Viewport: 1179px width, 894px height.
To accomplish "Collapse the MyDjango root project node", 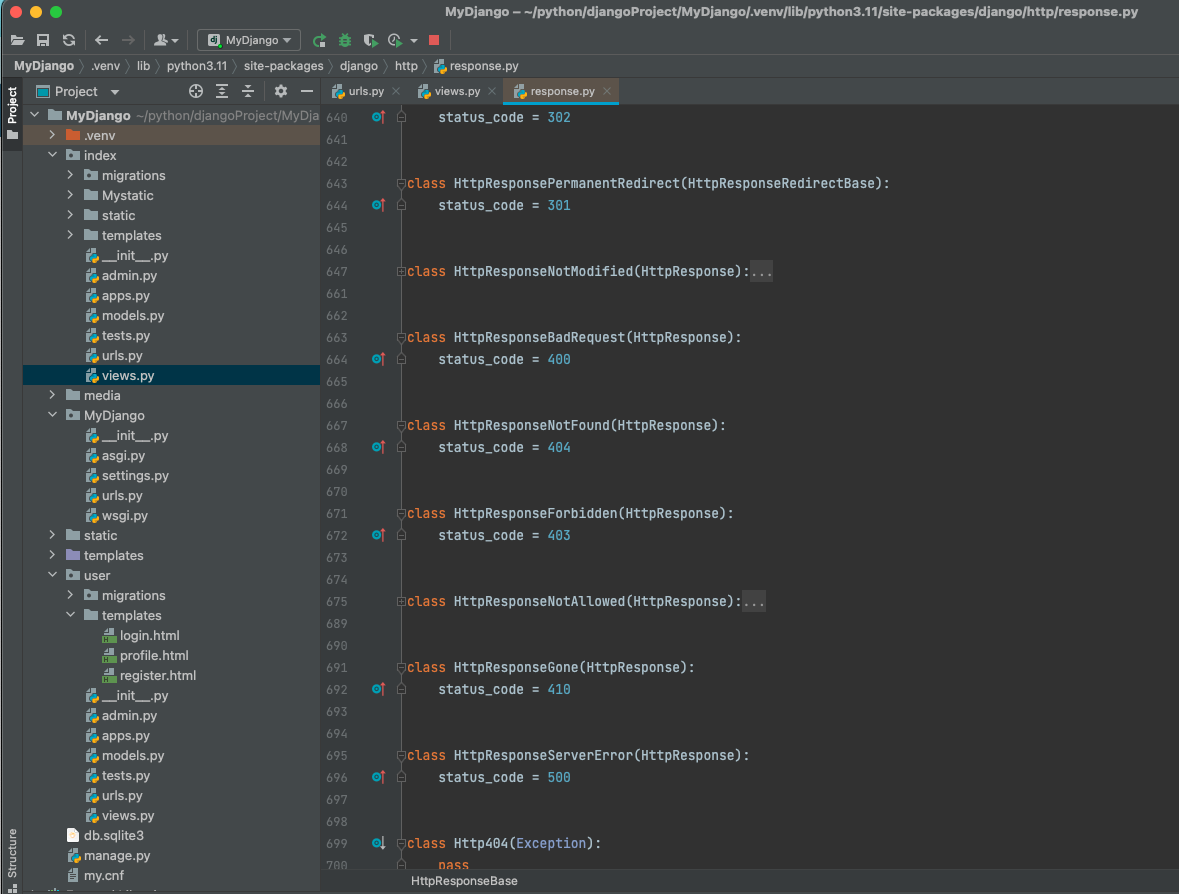I will coord(35,115).
